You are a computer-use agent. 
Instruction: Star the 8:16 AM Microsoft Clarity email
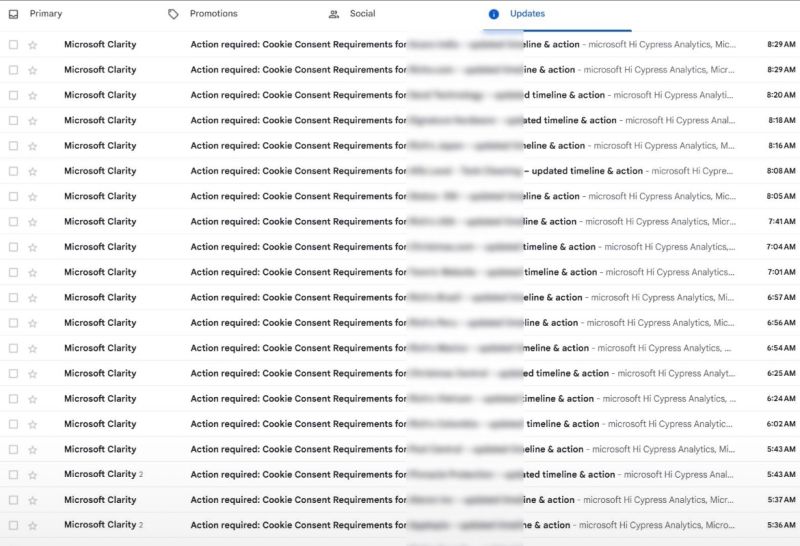pos(32,146)
